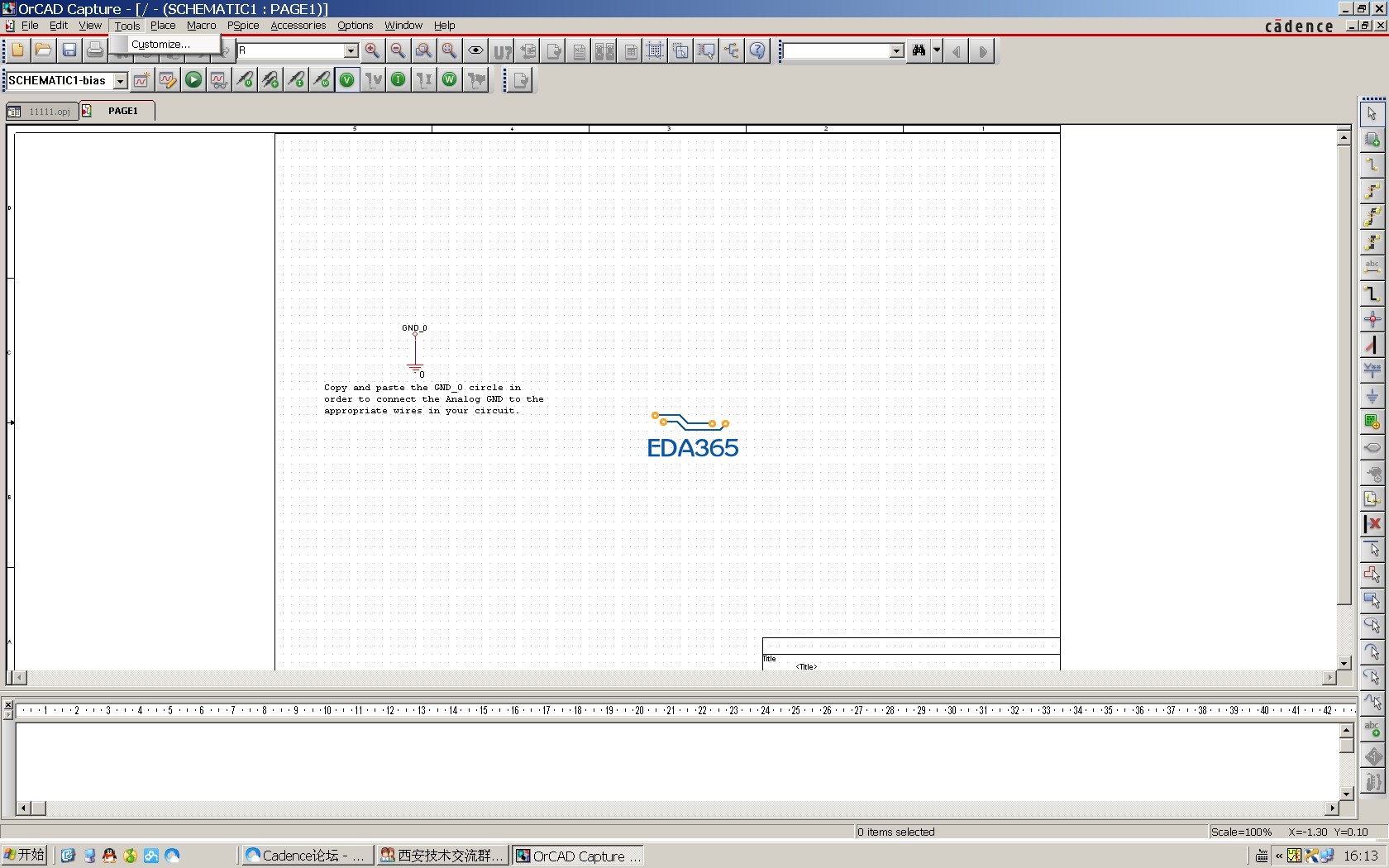Open Windows Start button
1389x868 pixels.
coord(25,856)
